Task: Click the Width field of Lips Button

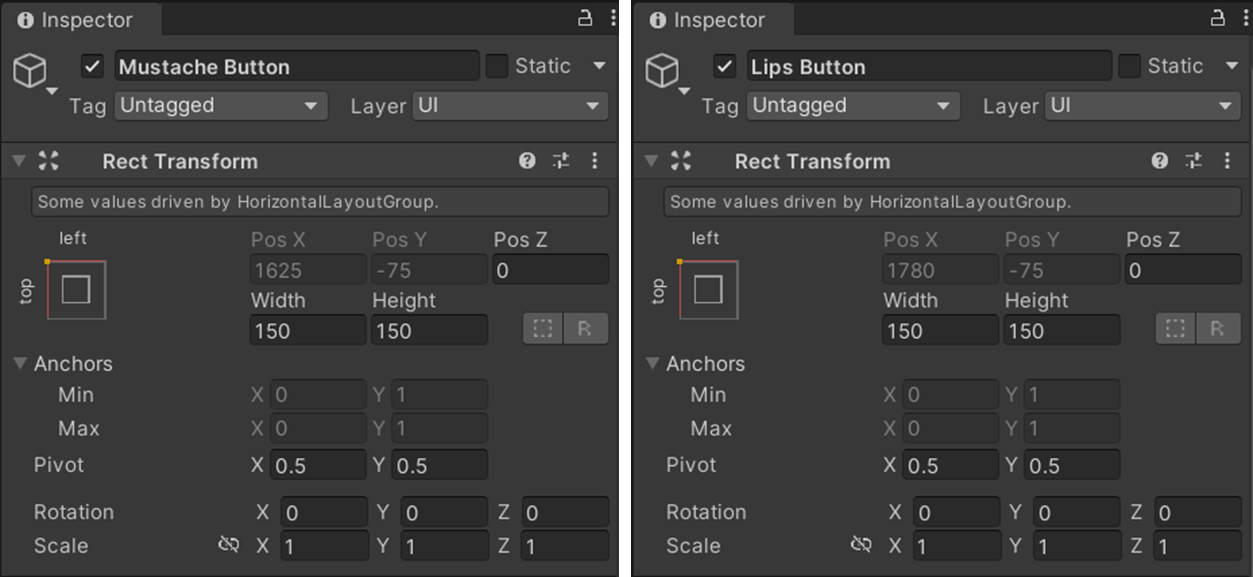Action: click(939, 331)
